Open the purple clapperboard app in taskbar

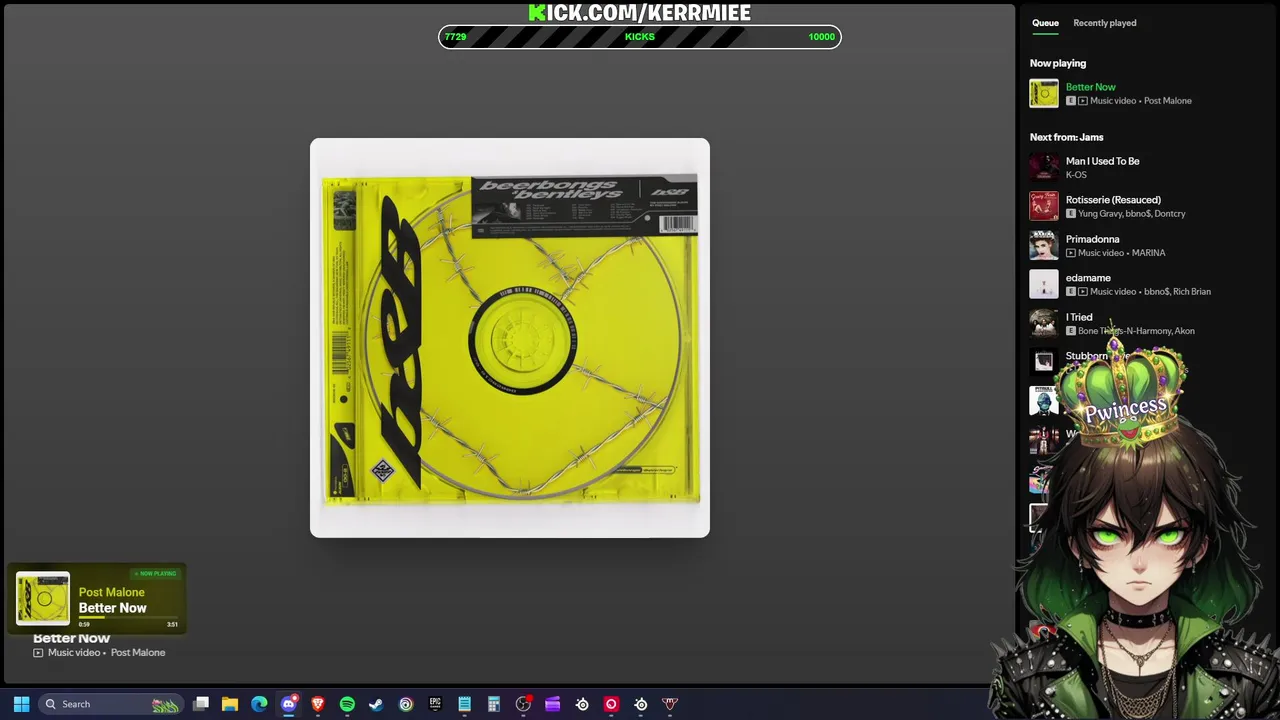click(x=552, y=704)
